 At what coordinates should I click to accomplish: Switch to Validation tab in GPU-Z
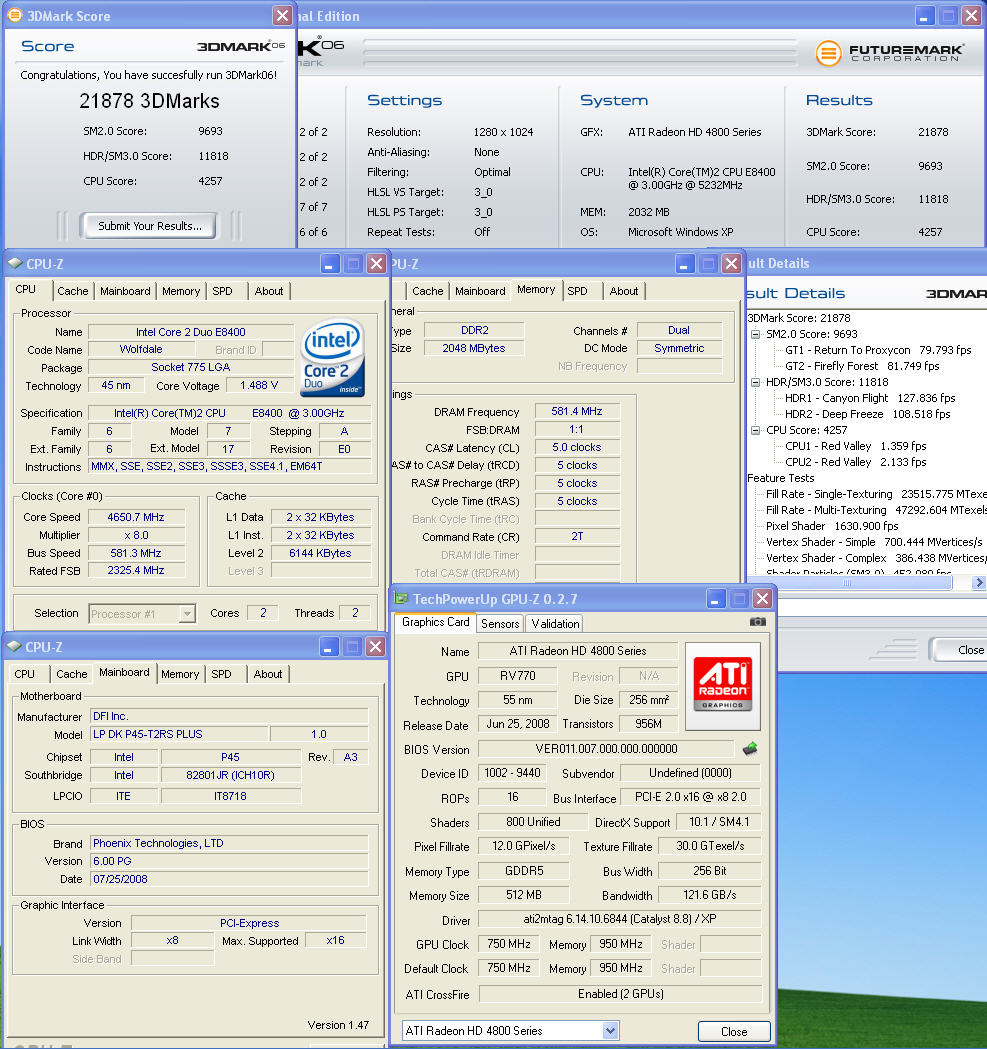pos(555,624)
